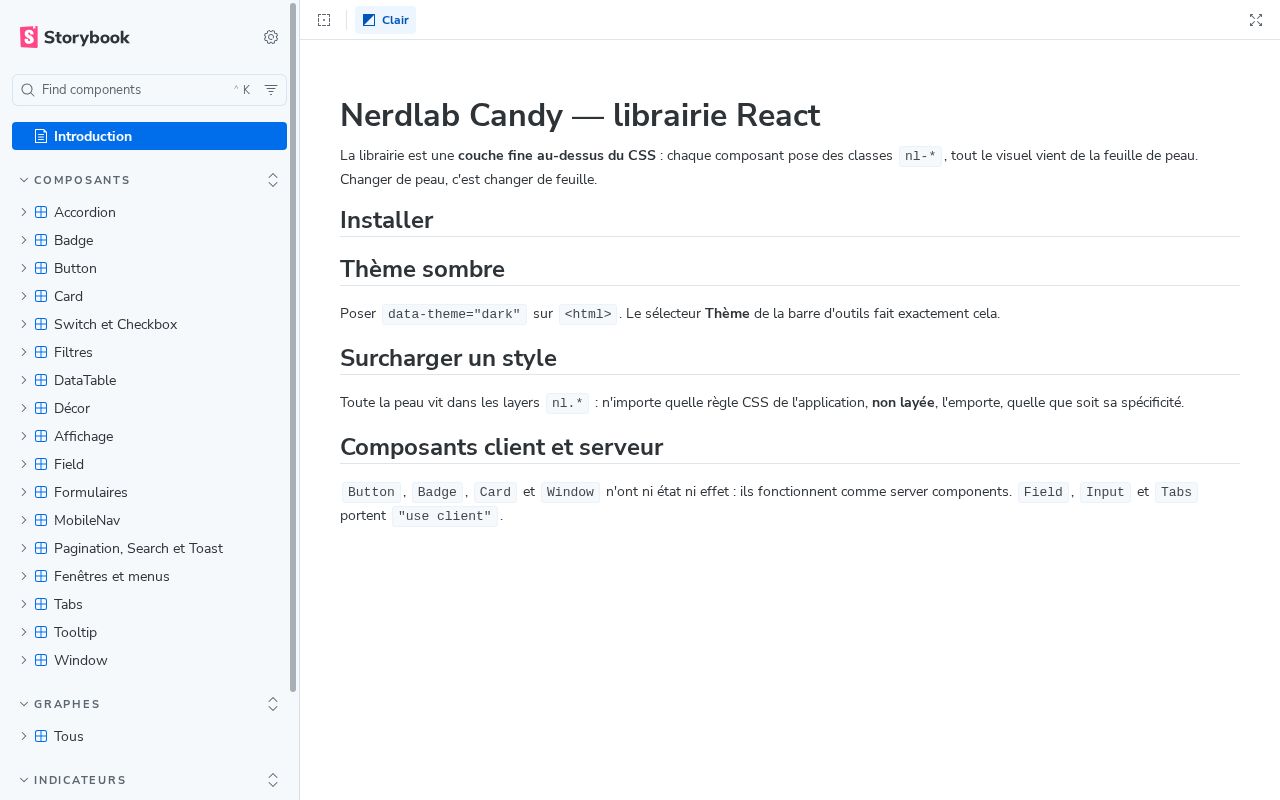Open the Tooltip tree item
Screen dimensions: 1280x800
(149, 632)
